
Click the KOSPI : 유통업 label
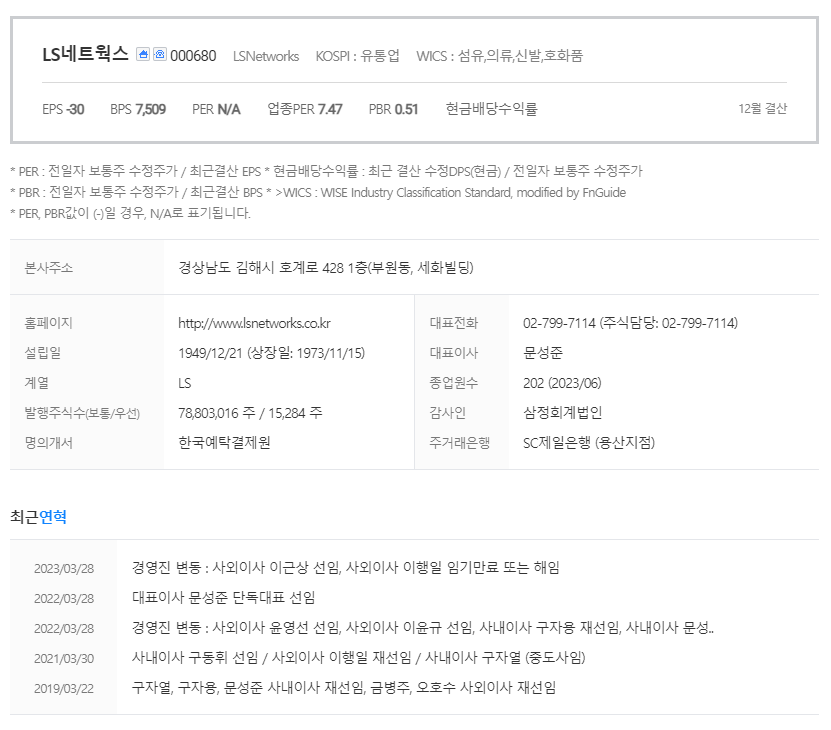(x=358, y=56)
